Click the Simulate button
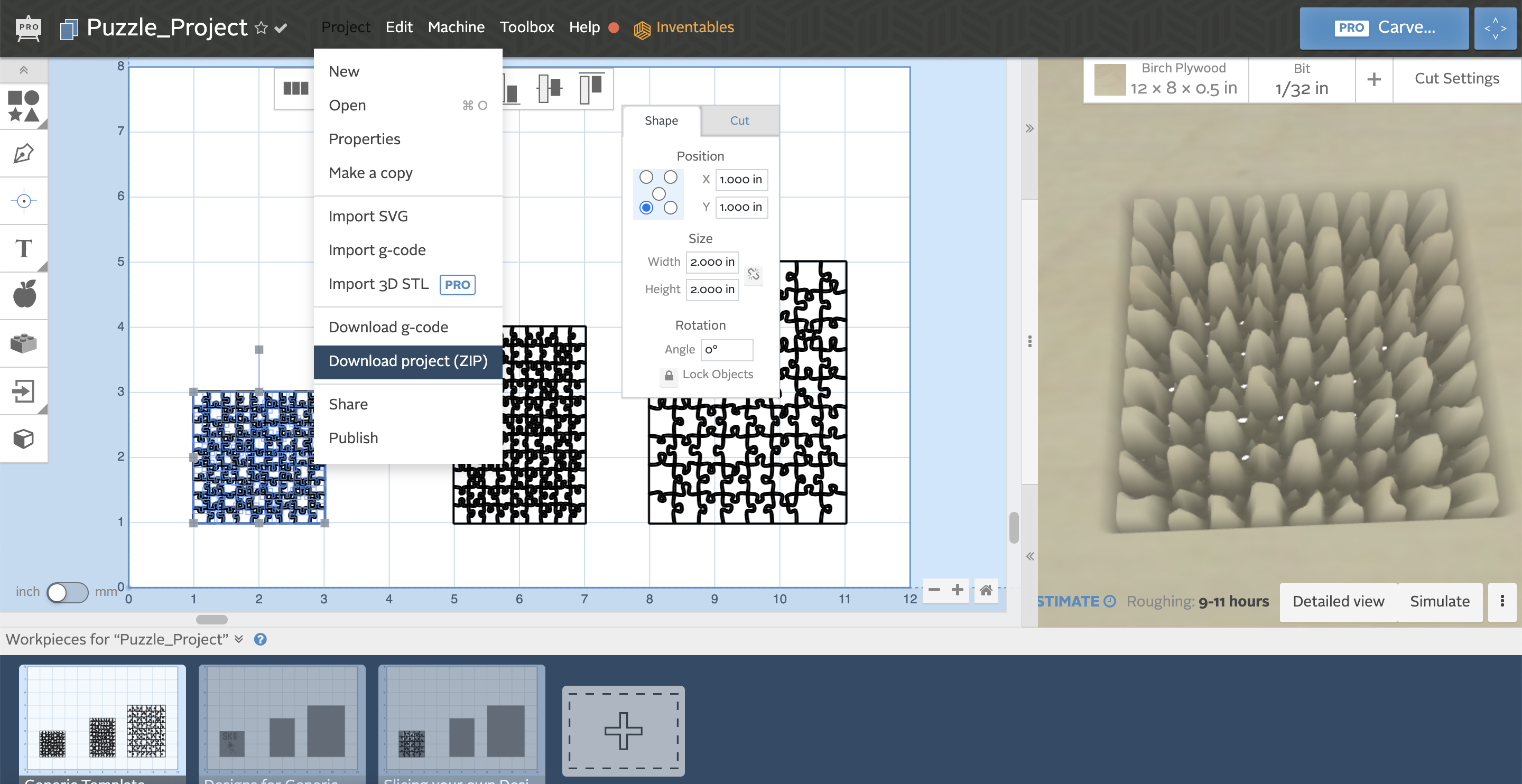 point(1439,601)
